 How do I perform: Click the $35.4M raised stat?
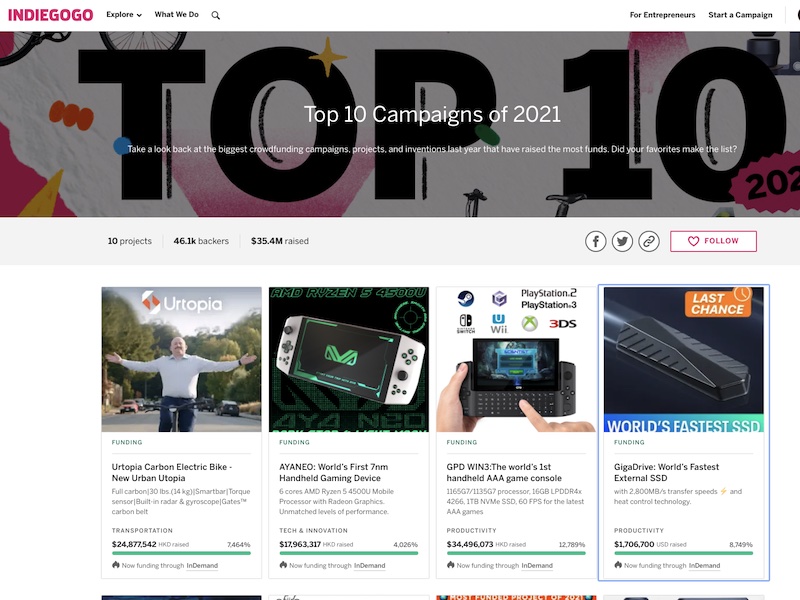pos(280,241)
